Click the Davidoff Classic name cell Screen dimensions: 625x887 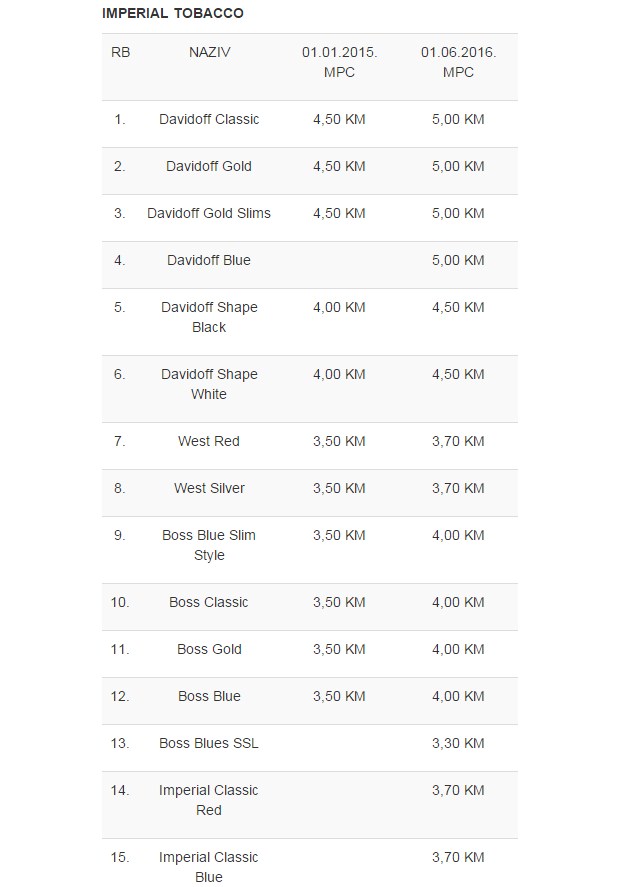click(209, 119)
